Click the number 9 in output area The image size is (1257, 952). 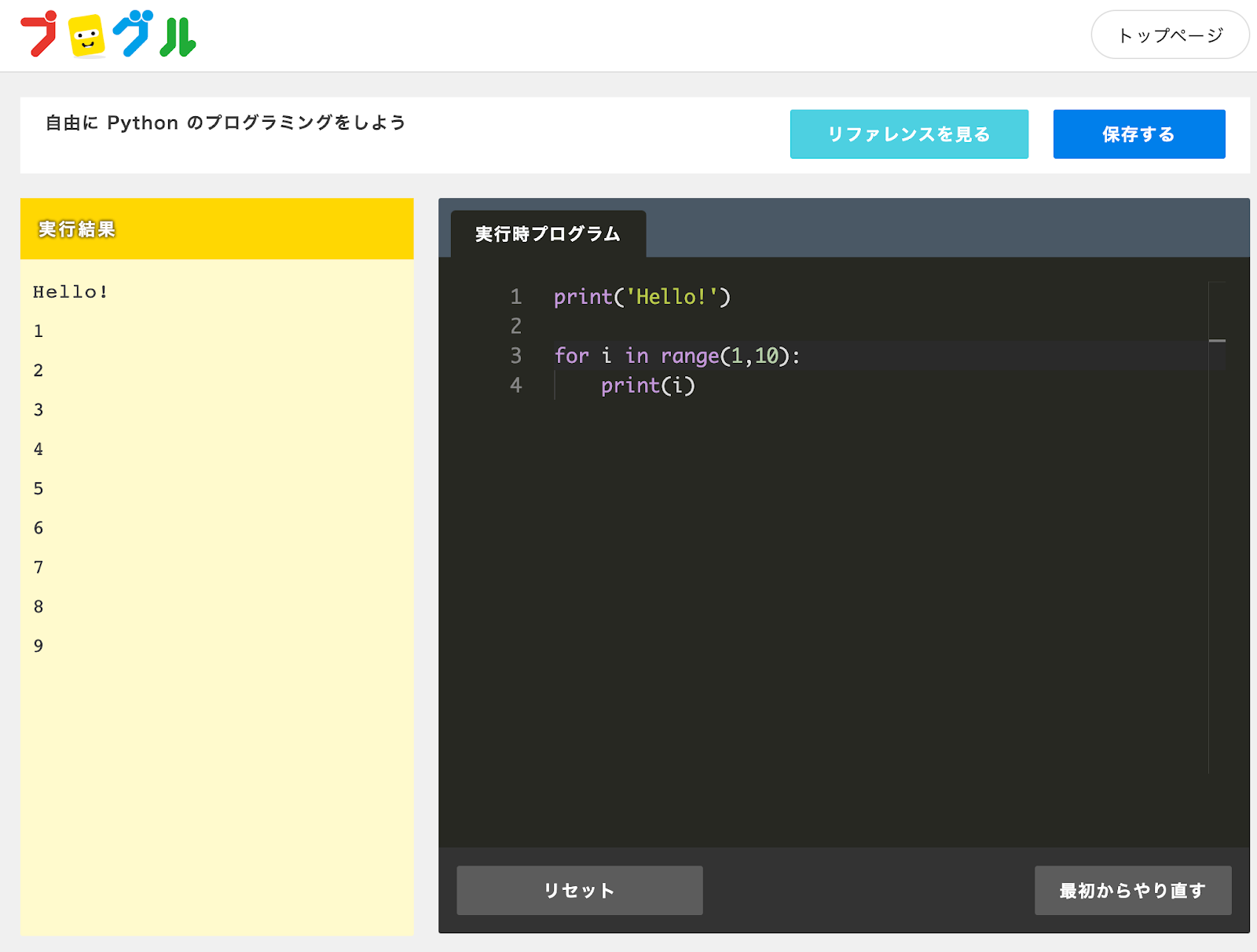click(38, 646)
